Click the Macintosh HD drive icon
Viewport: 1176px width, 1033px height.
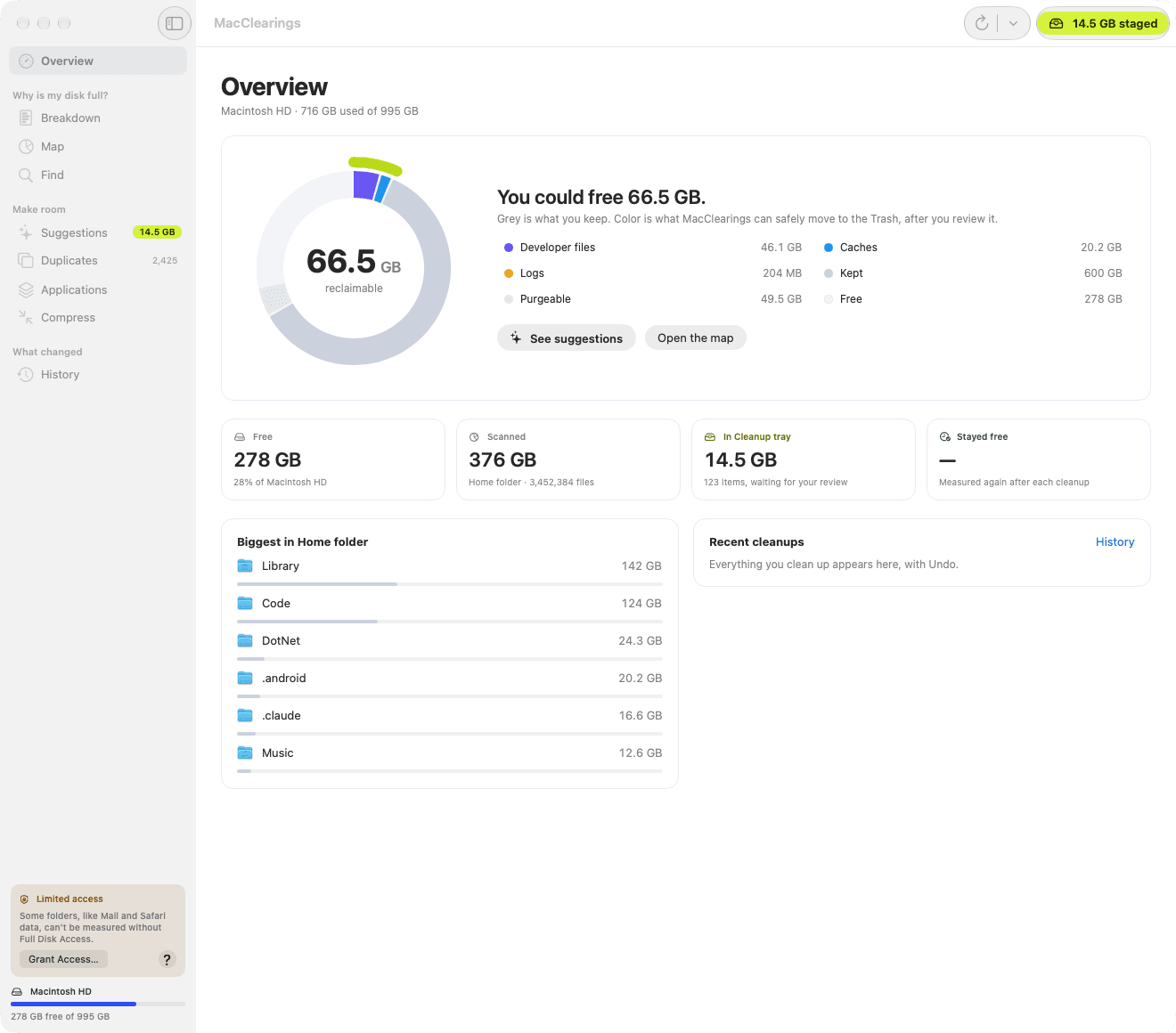pos(17,991)
